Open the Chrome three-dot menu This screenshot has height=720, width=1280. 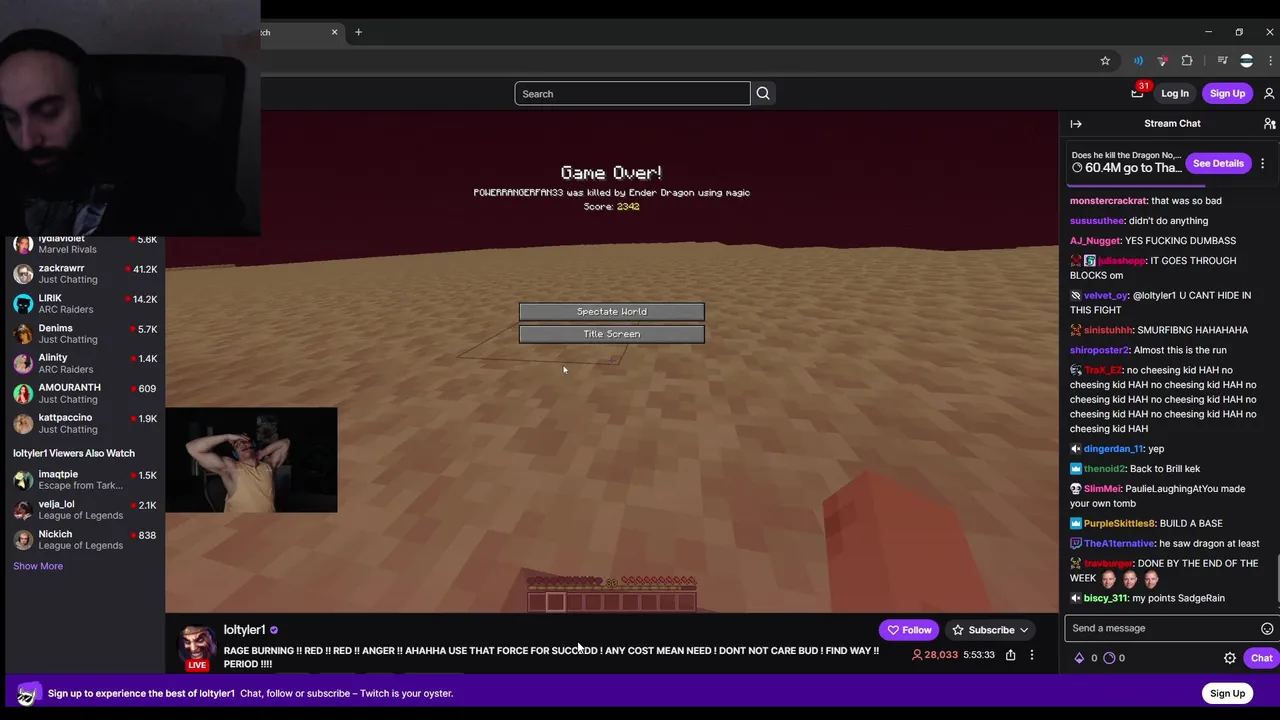[1270, 61]
